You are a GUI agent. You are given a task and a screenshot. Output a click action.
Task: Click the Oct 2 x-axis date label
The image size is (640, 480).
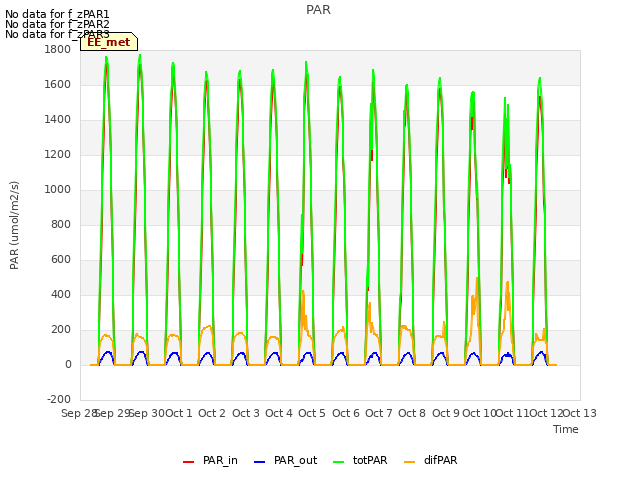coord(212,413)
